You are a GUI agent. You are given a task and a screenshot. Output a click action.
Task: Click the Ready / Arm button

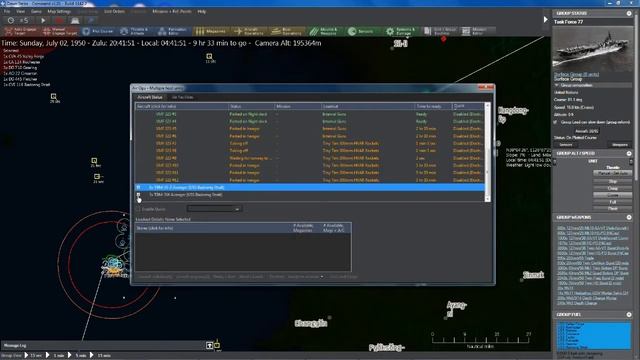(x=224, y=277)
